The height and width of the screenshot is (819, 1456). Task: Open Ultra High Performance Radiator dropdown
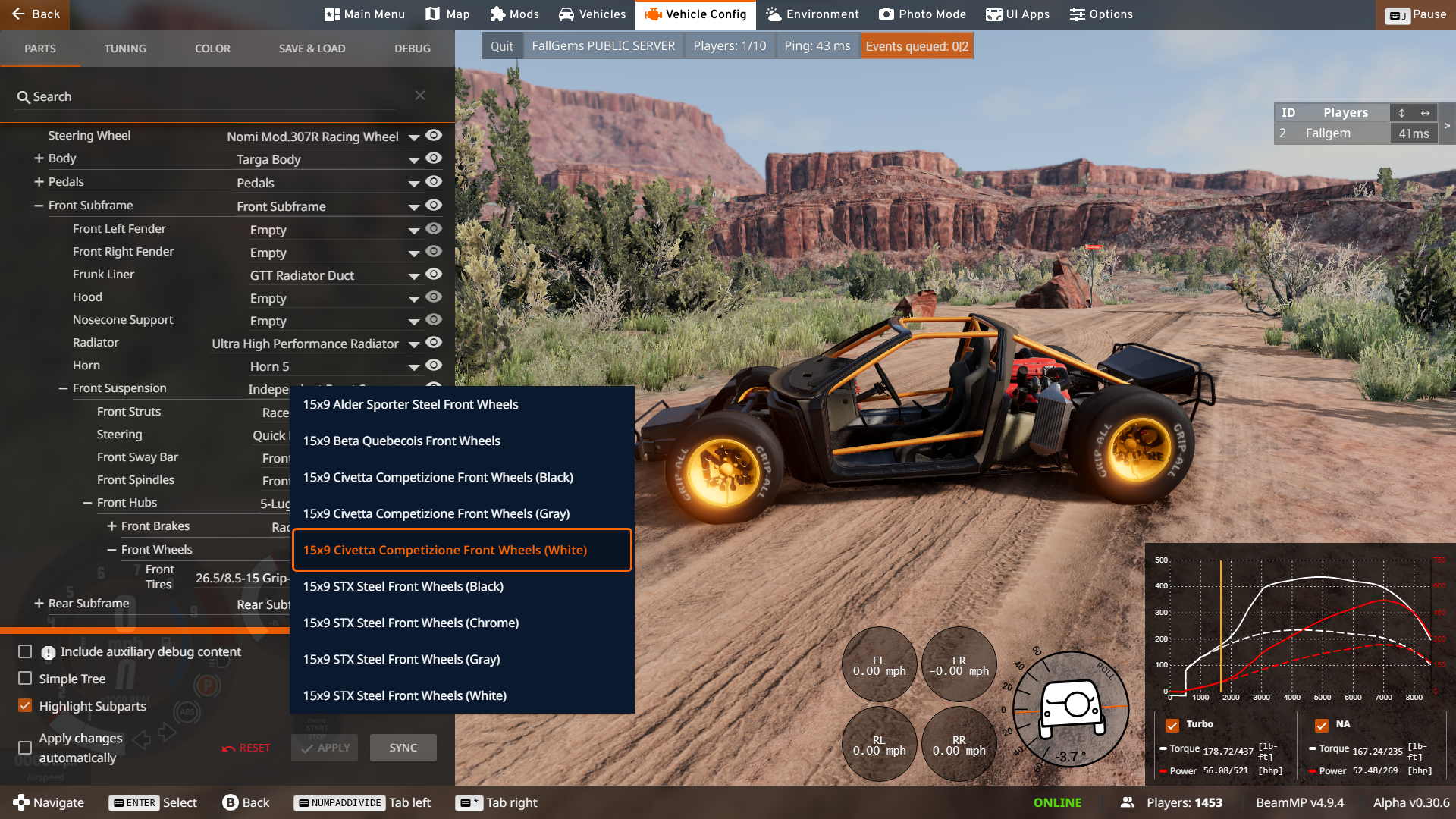(x=315, y=344)
